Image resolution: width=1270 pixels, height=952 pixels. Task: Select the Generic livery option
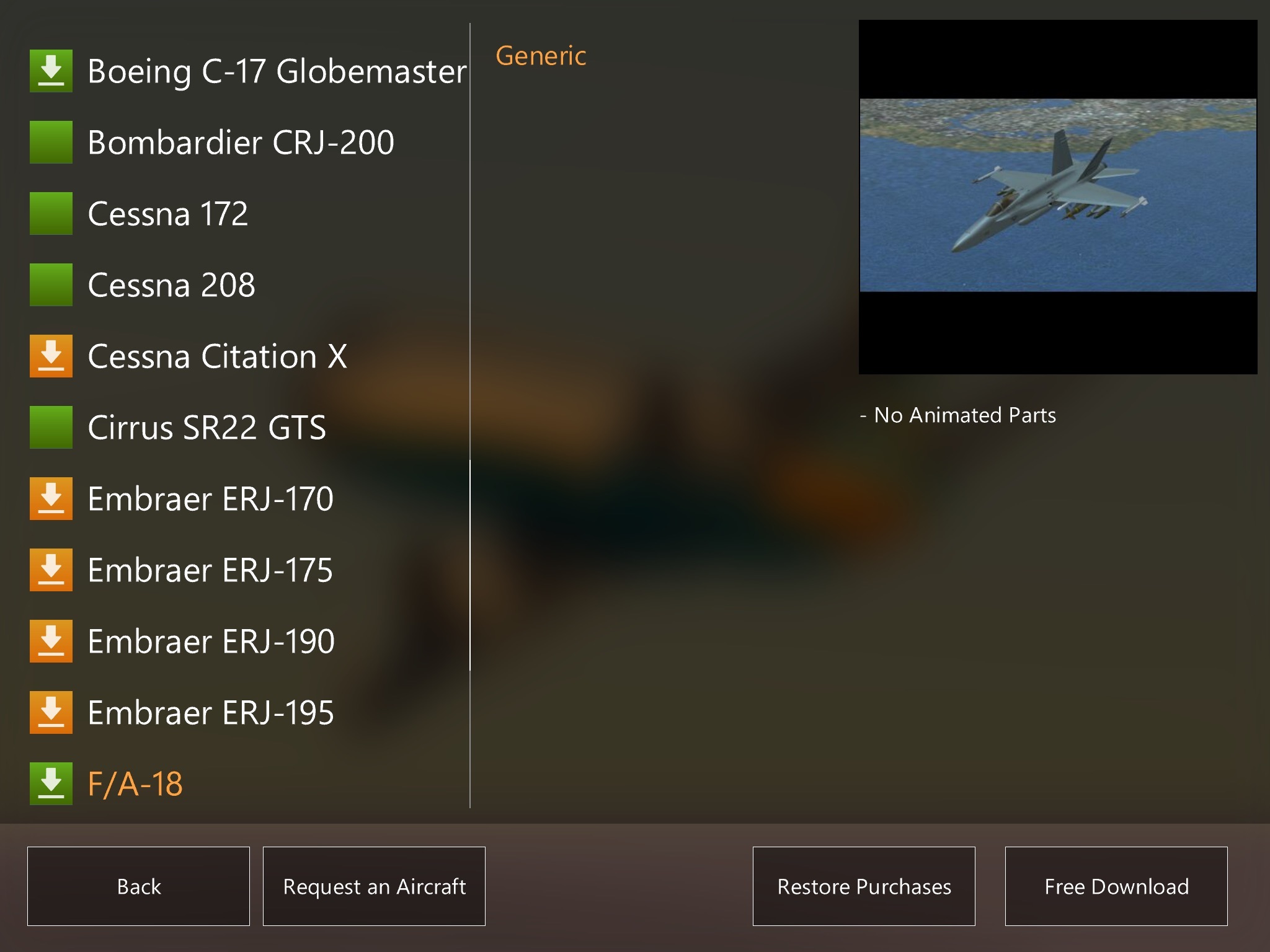541,56
